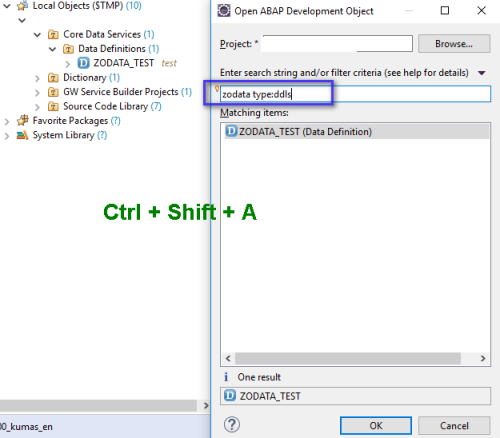Expand the Dictionary folder
Screen dimensions: 500x438
click(x=37, y=78)
